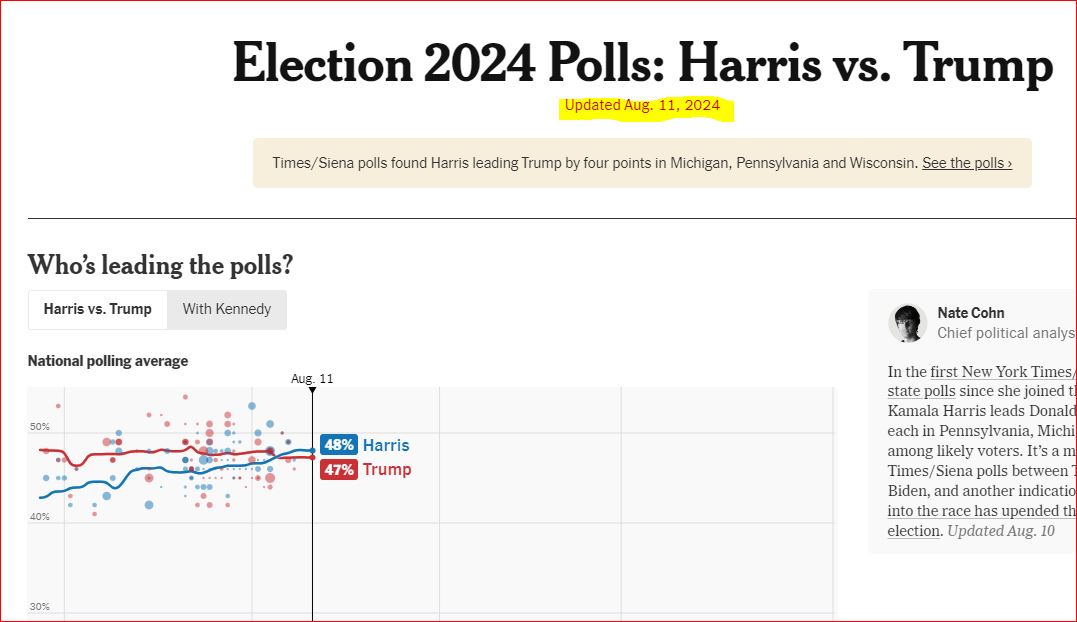Click the blue dot ending Harris line
Screen dimensions: 1077x622
pyautogui.click(x=313, y=451)
